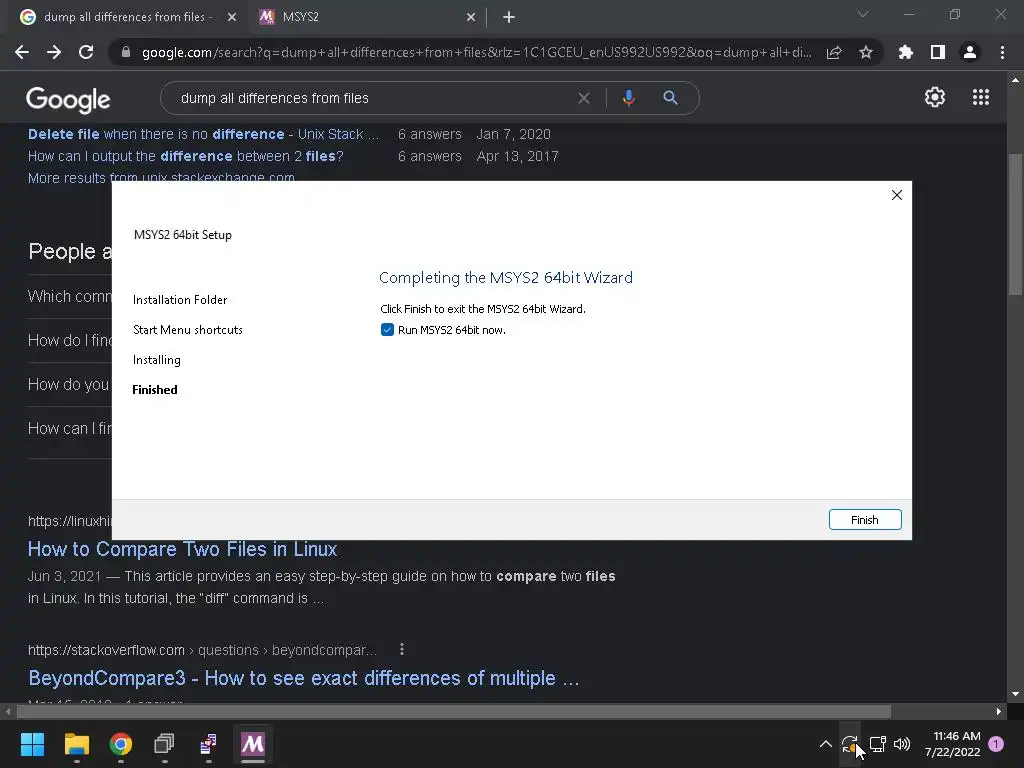Screen dimensions: 1024x768
Task: Open How can I output the difference link
Action: 185,156
